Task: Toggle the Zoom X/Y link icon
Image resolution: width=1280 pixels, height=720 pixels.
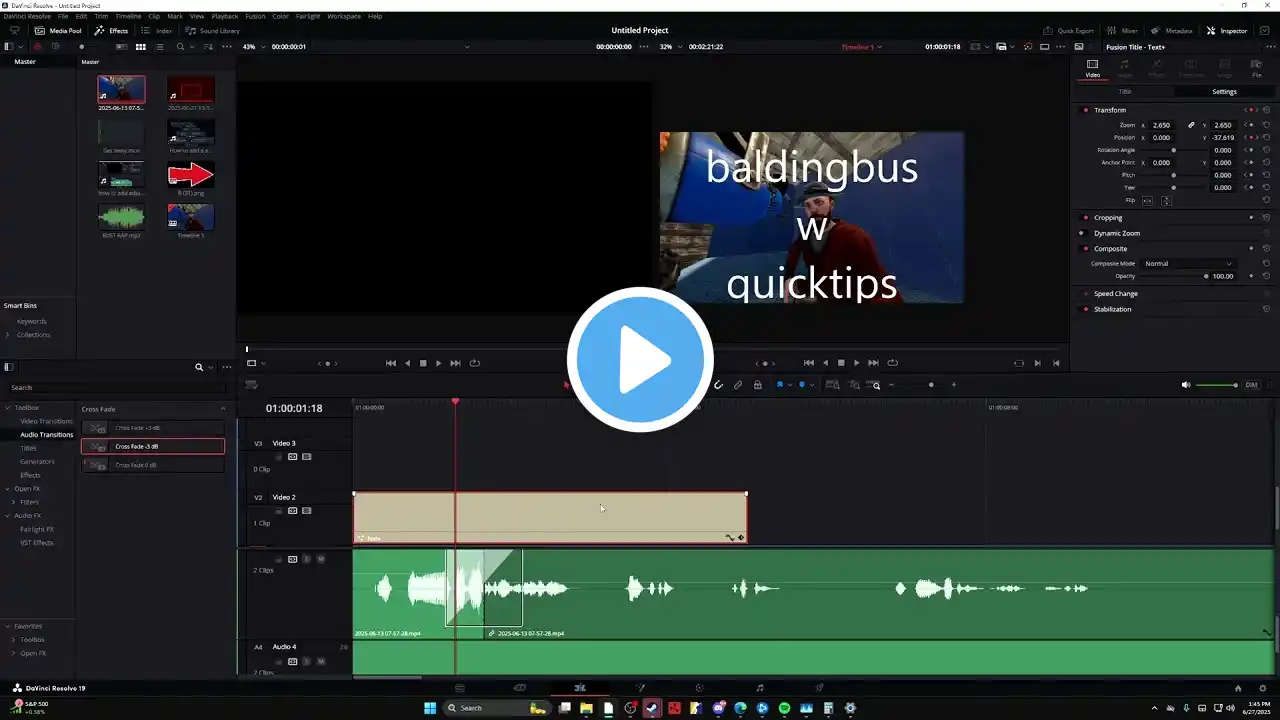Action: point(1191,125)
